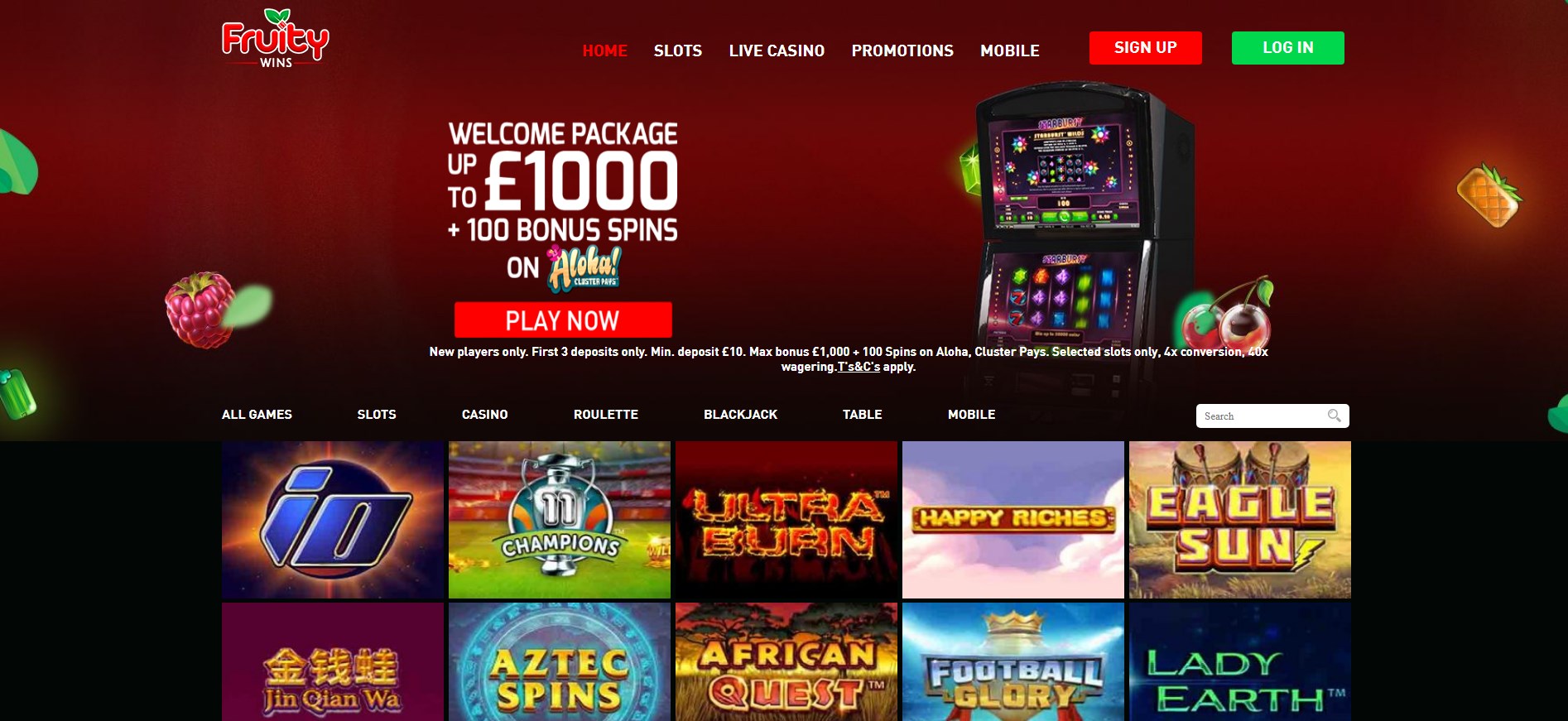Open the Happy Riches game tile
This screenshot has height=721, width=1568.
pos(1013,520)
